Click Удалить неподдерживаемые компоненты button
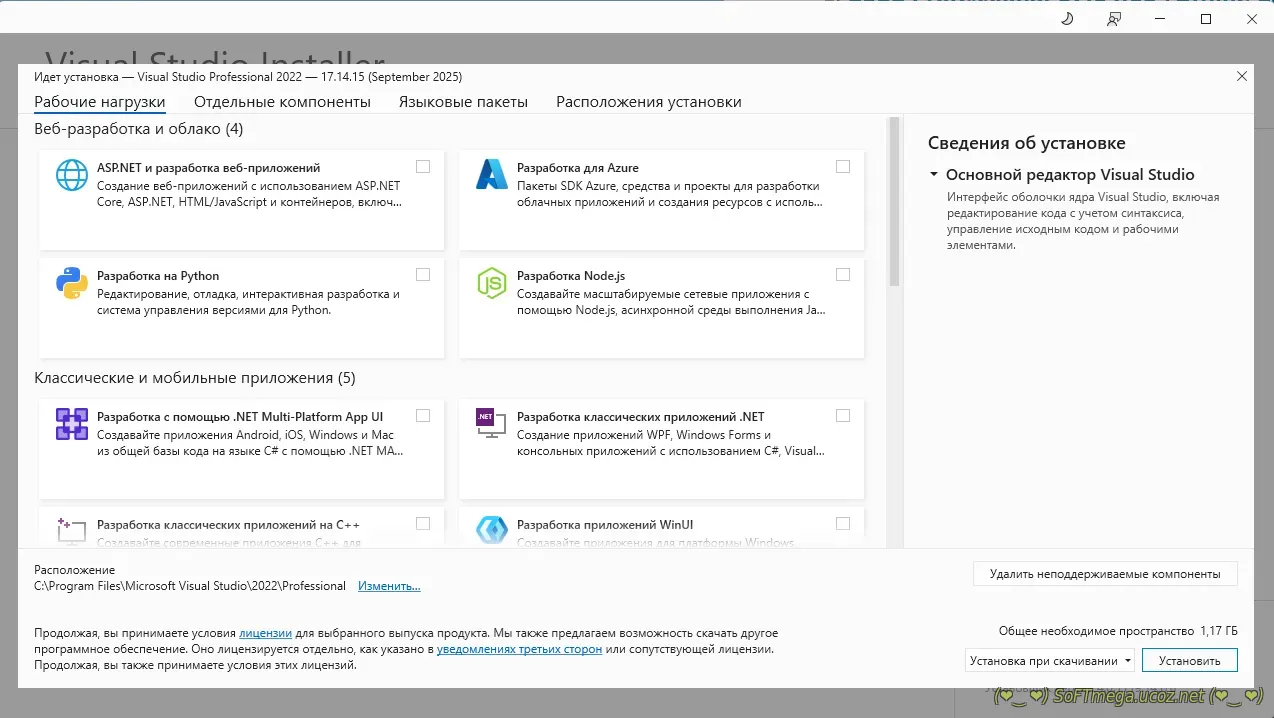 (x=1104, y=574)
